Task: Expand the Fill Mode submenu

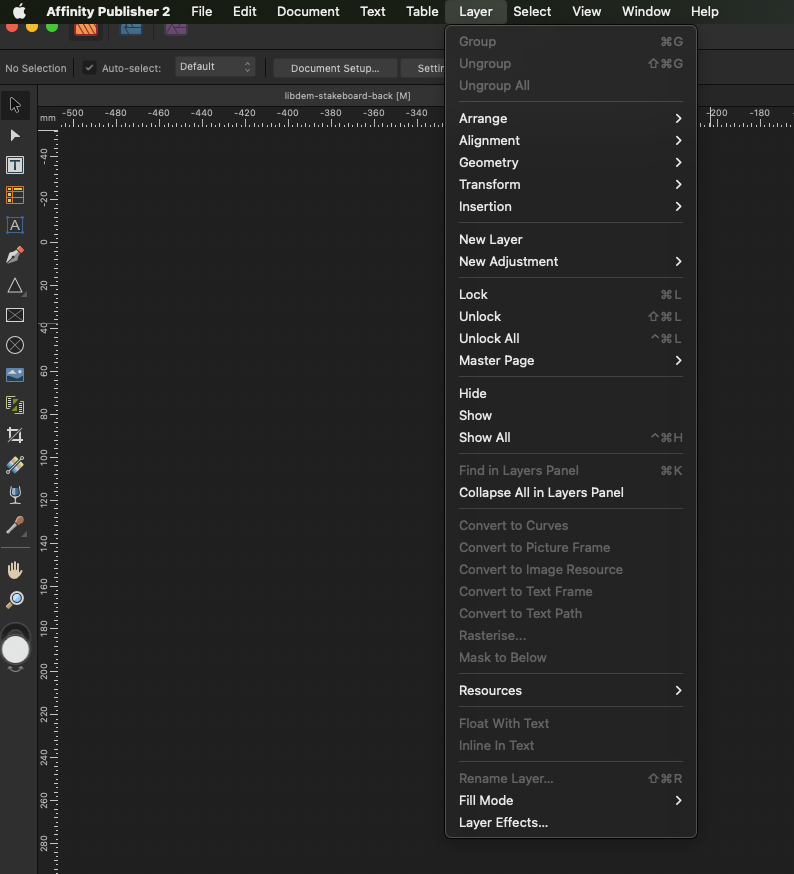Action: point(570,800)
